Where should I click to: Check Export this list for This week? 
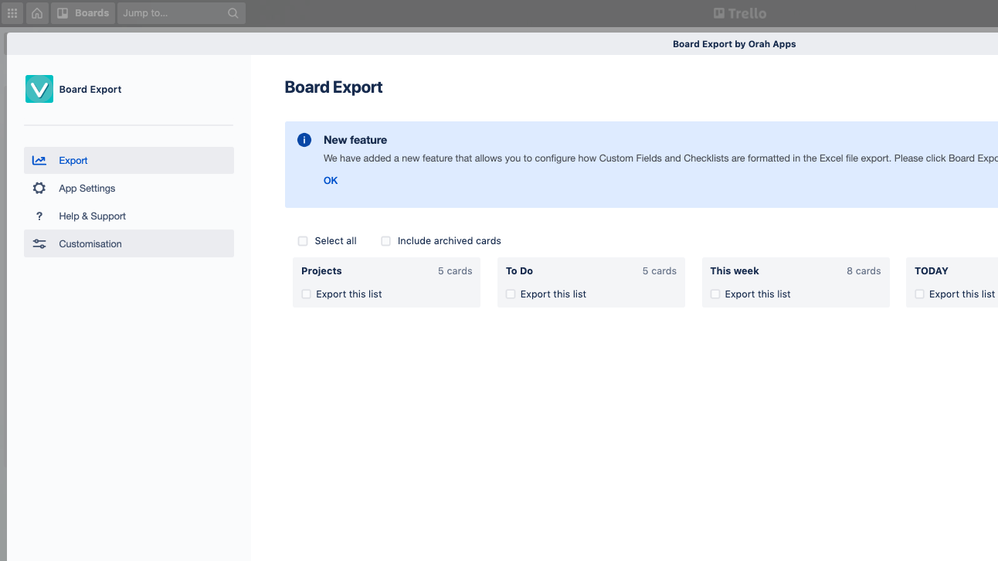715,294
